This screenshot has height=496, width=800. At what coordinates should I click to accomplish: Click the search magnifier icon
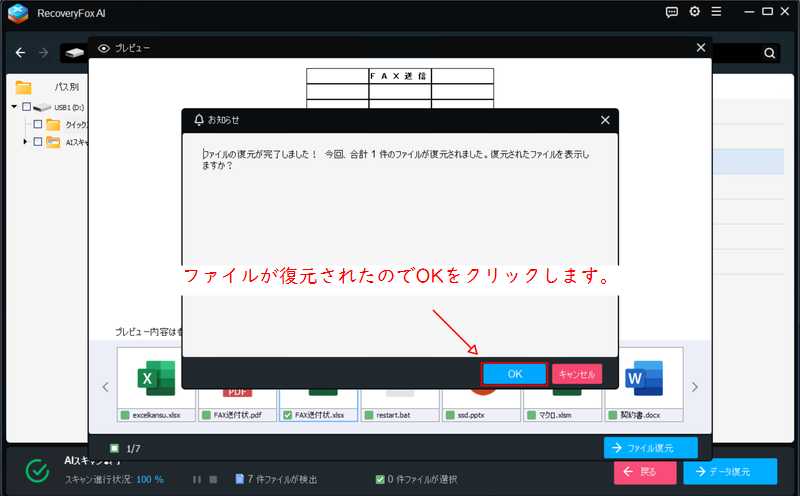(x=770, y=53)
